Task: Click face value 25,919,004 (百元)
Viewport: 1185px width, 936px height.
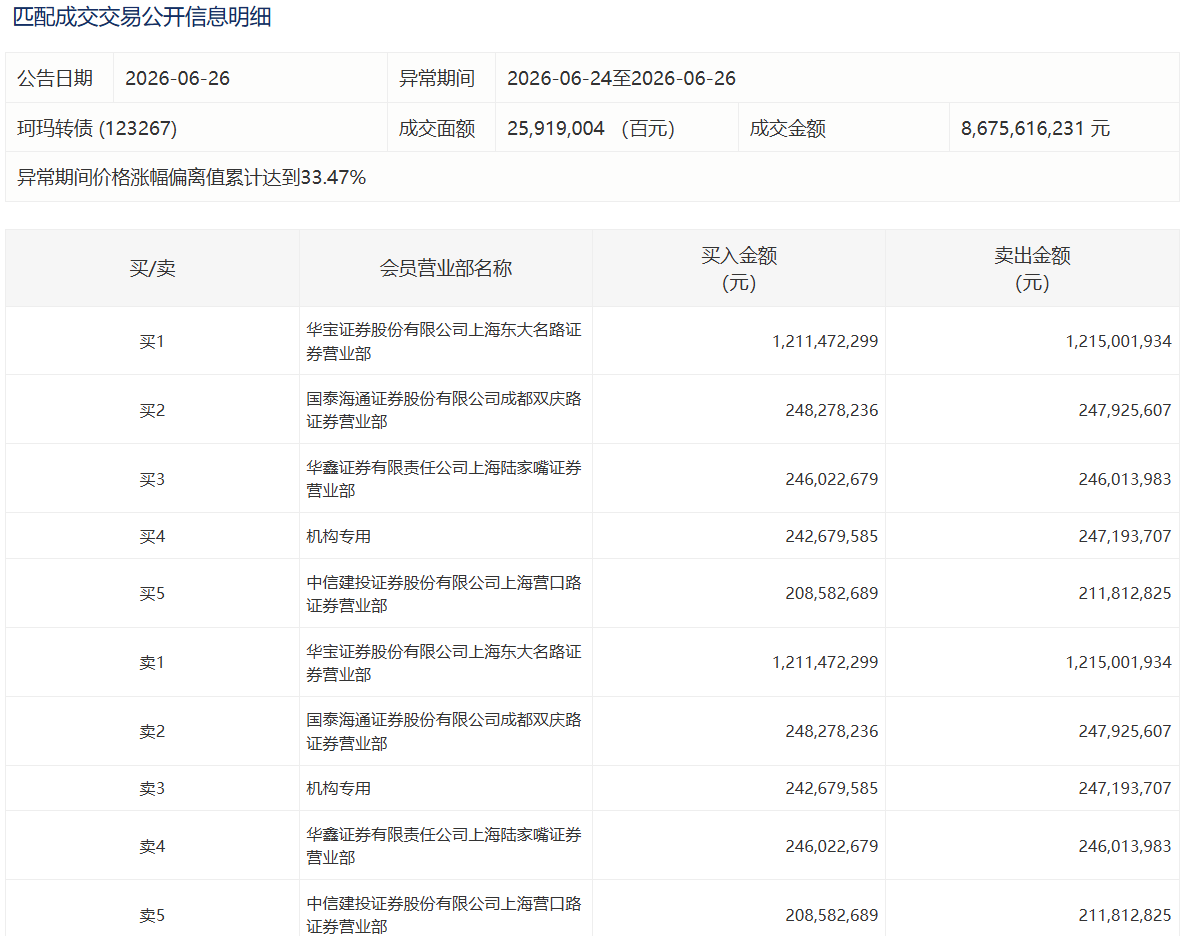Action: tap(591, 128)
